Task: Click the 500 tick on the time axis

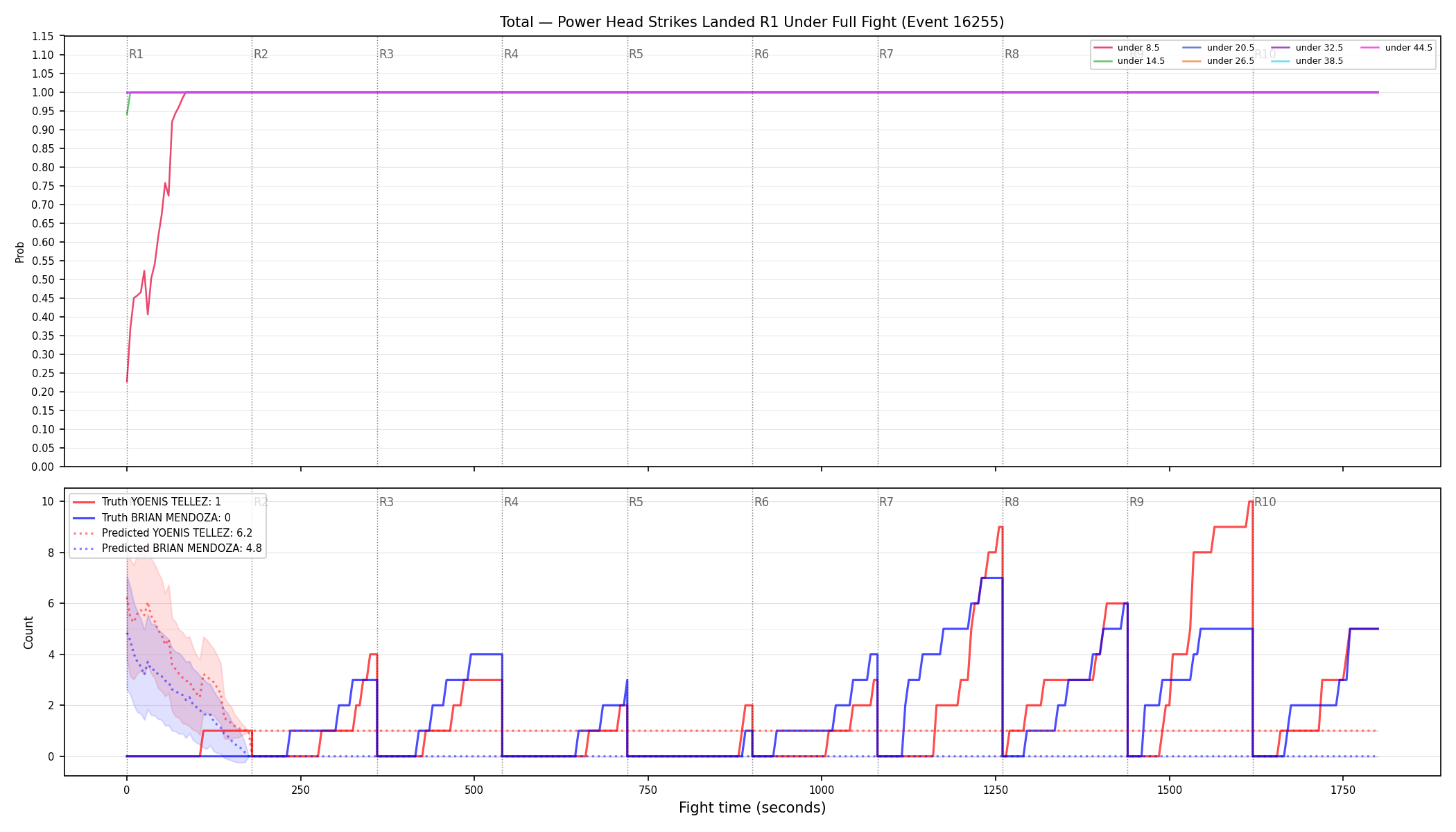Action: (474, 790)
